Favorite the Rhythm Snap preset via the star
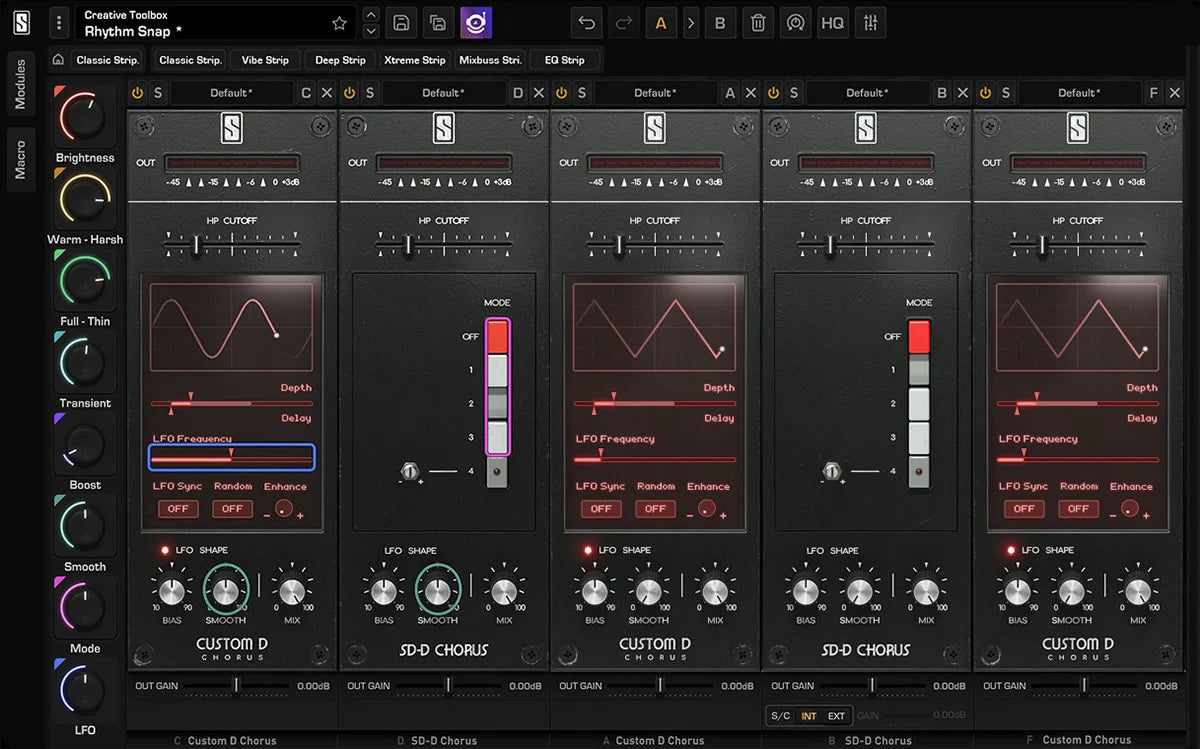This screenshot has height=749, width=1200. point(340,21)
